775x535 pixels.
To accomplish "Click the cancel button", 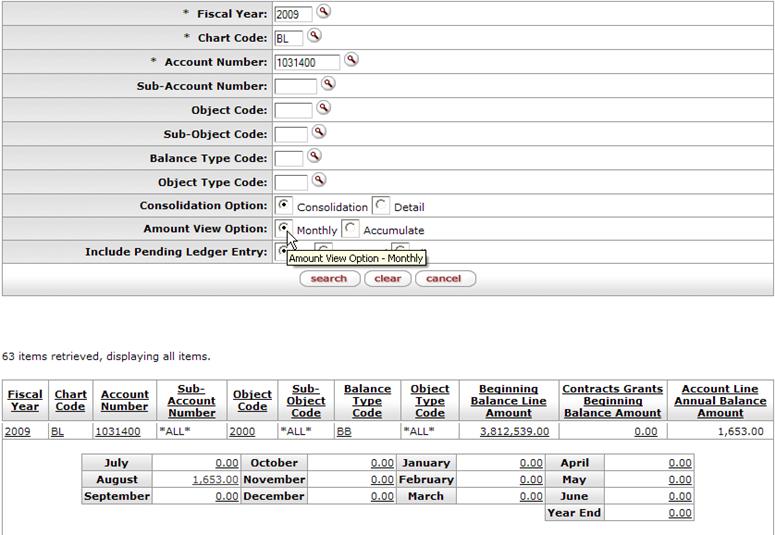I will click(x=445, y=278).
